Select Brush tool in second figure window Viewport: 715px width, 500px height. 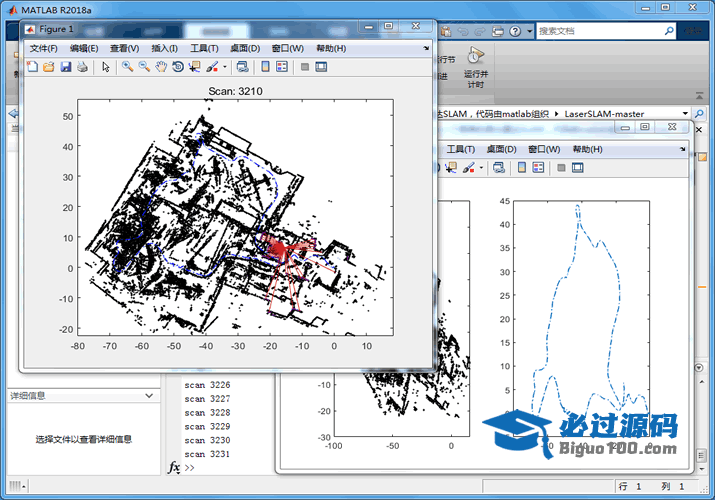468,168
